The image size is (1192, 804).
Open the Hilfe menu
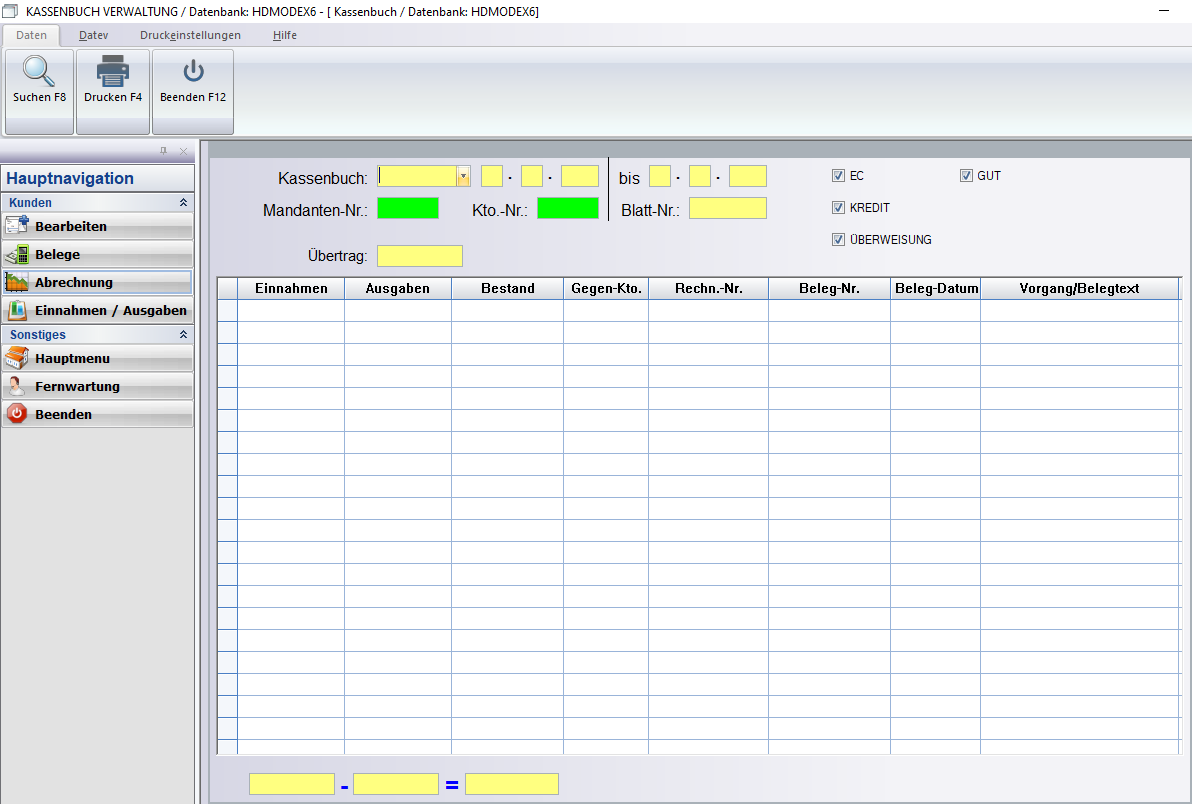point(285,35)
